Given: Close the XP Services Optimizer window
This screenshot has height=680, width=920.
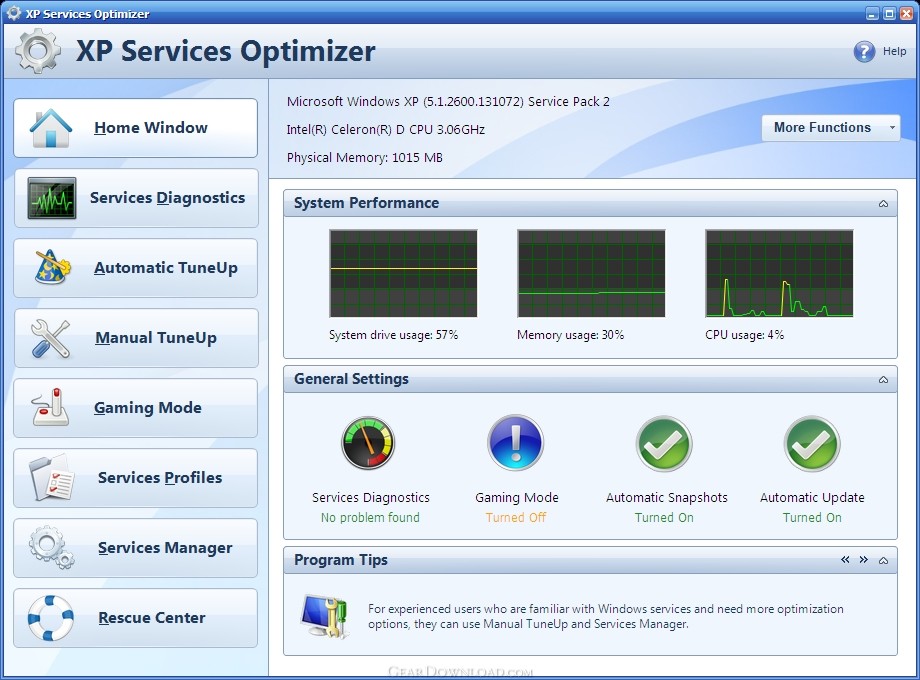Looking at the screenshot, I should [907, 13].
